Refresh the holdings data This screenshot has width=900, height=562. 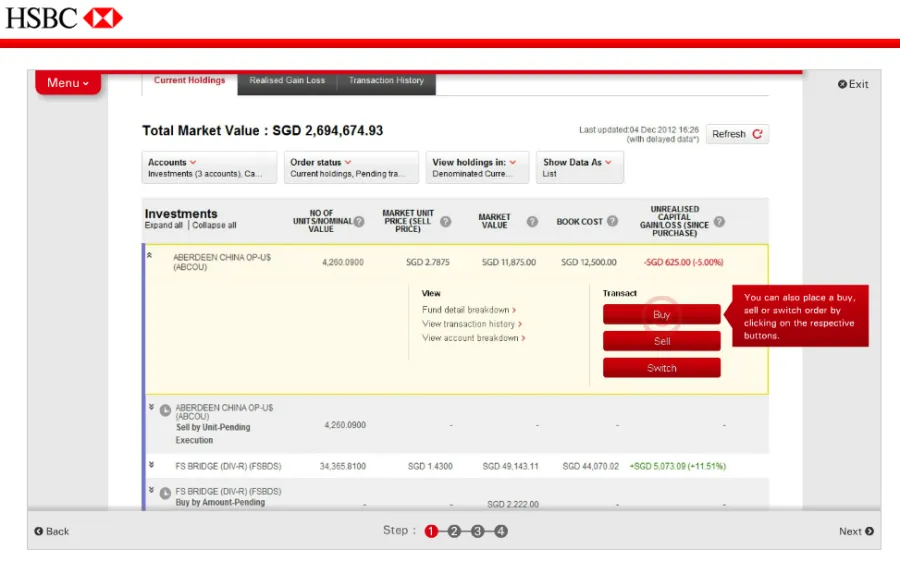737,134
